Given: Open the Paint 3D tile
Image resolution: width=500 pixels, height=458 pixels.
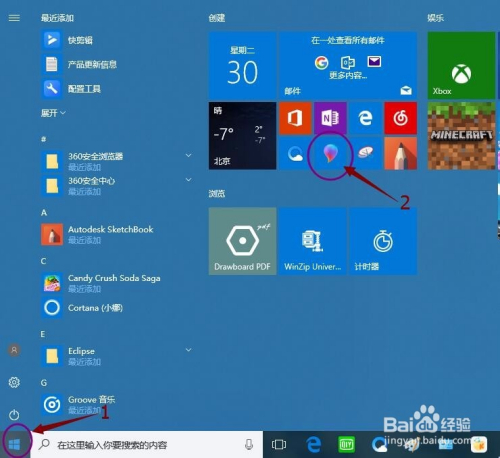Looking at the screenshot, I should (x=330, y=154).
